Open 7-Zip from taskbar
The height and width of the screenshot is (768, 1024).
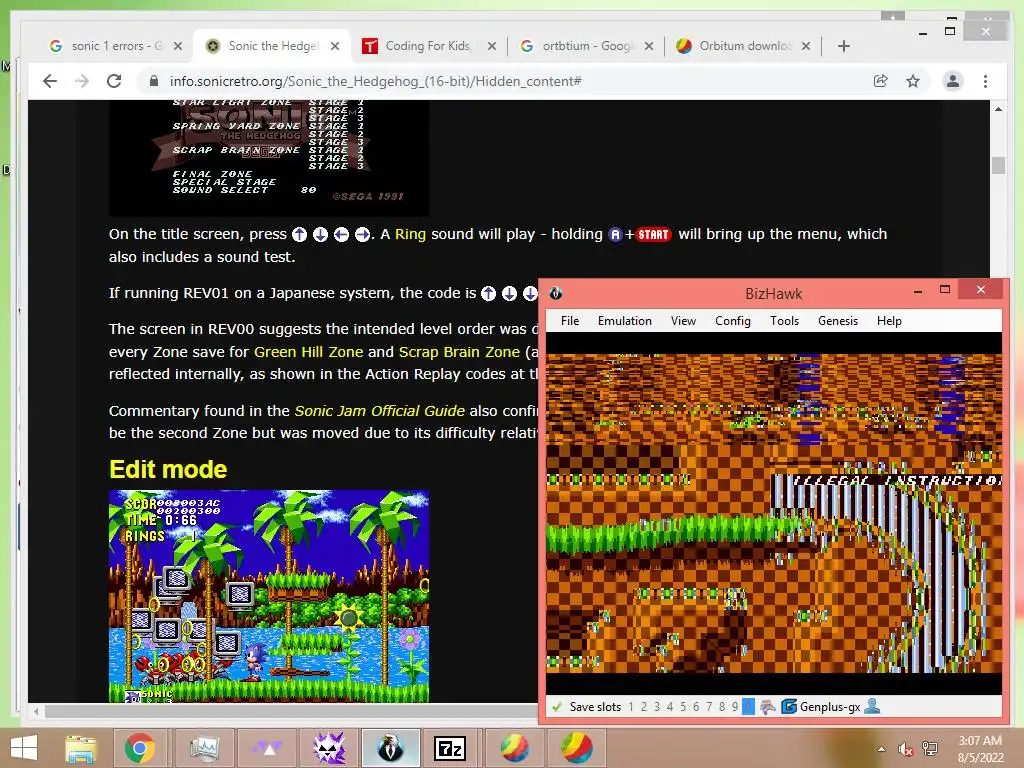pyautogui.click(x=451, y=748)
